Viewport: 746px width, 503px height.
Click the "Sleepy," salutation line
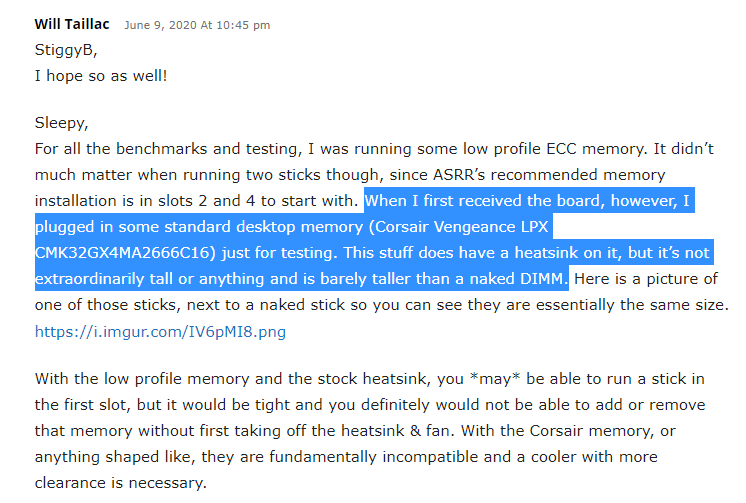click(x=62, y=124)
